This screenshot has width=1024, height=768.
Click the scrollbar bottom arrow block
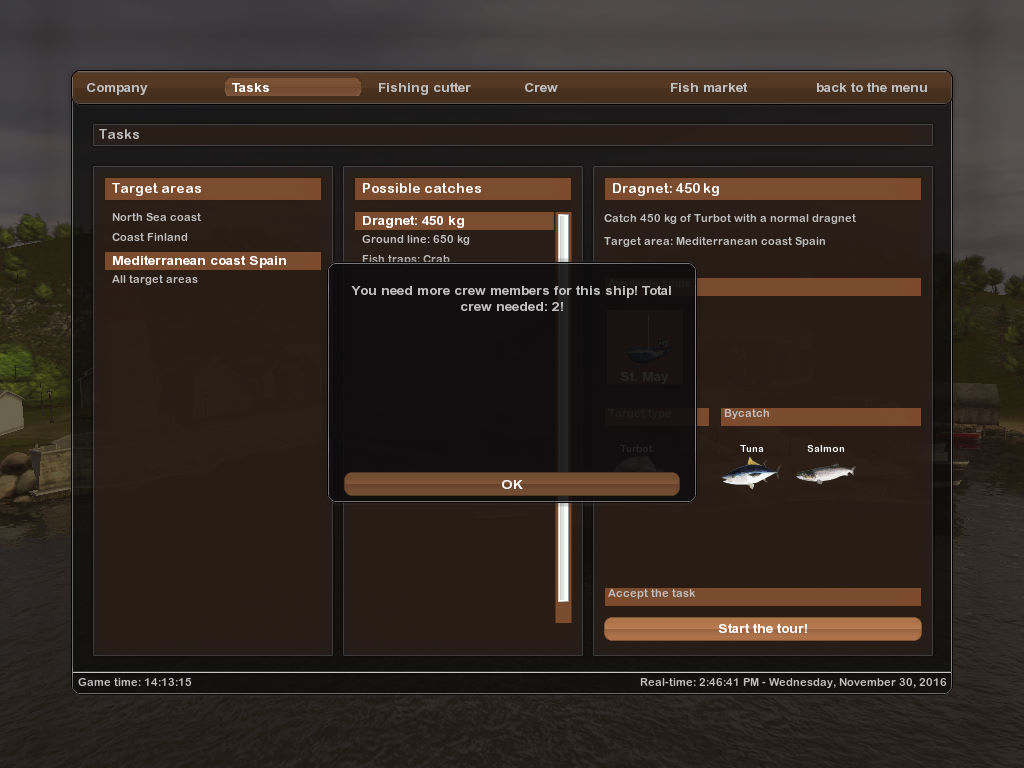[x=563, y=613]
